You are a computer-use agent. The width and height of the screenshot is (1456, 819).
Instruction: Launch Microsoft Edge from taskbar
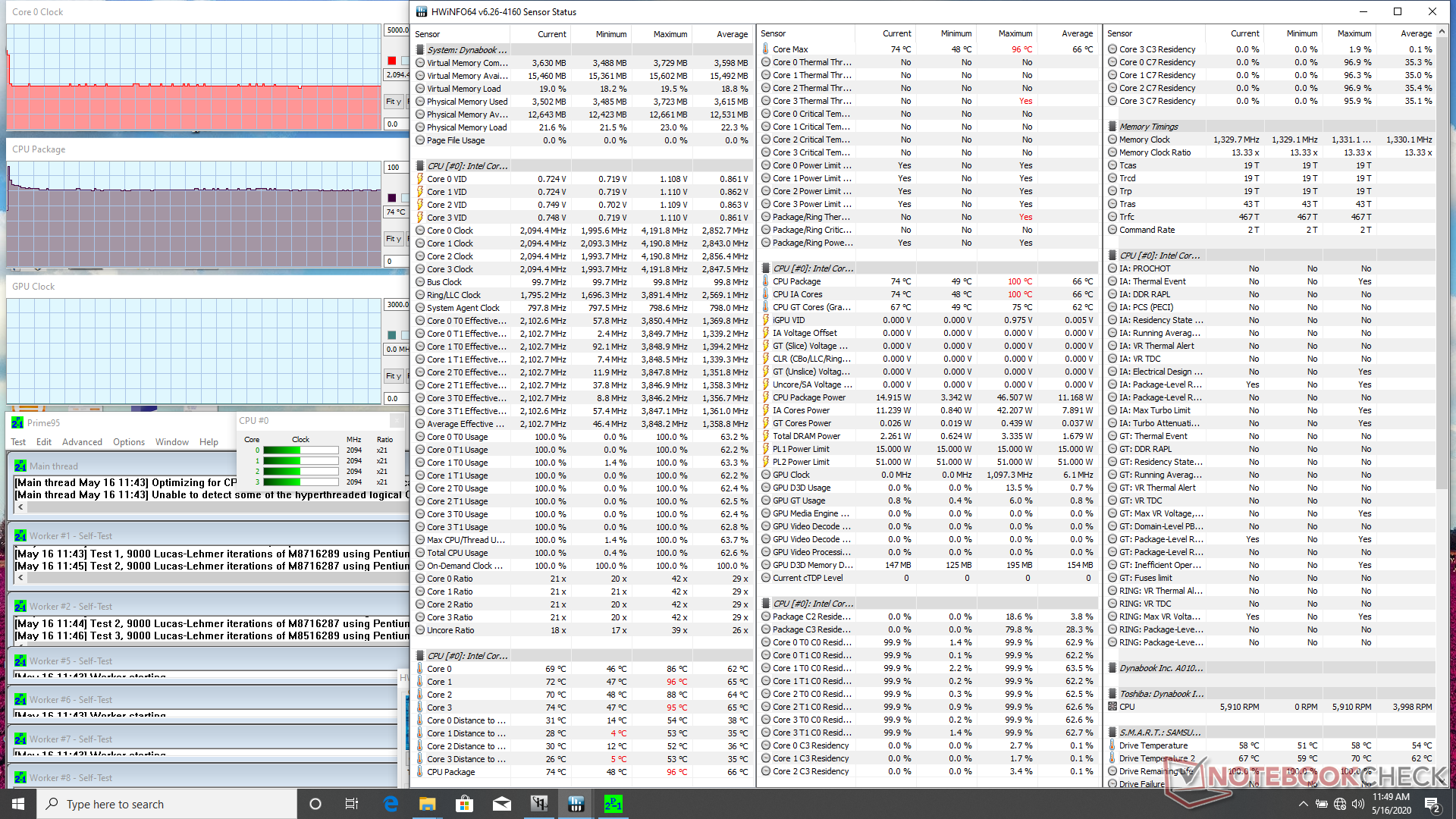coord(391,804)
